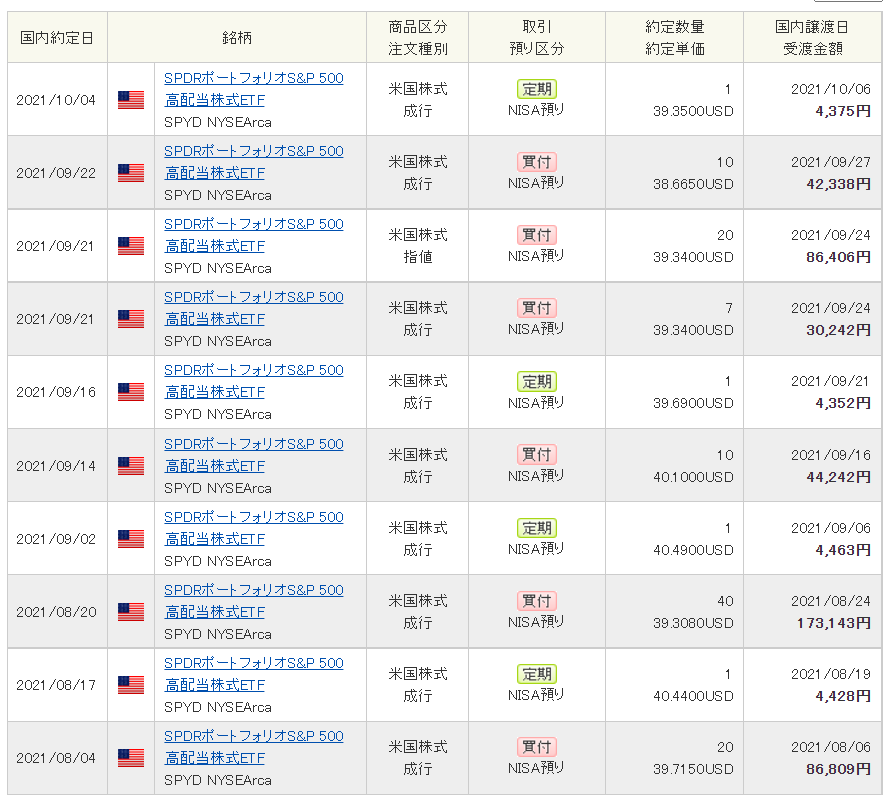
Task: Open SPYD ETF link in 2021/09/02 row
Action: [254, 528]
